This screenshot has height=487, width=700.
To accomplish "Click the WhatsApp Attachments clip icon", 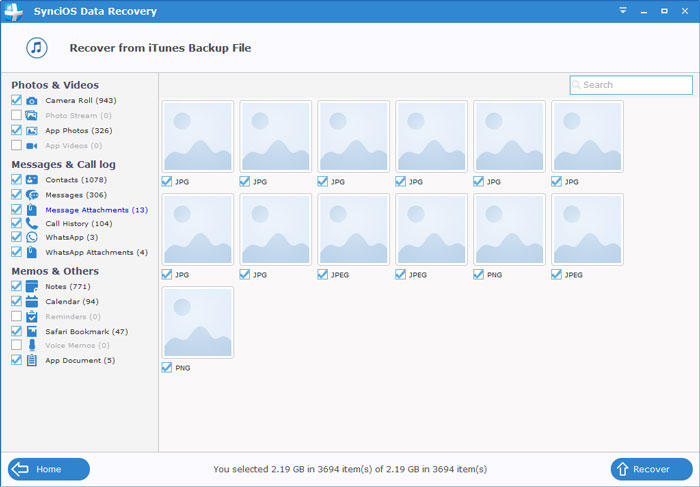I will pos(32,252).
